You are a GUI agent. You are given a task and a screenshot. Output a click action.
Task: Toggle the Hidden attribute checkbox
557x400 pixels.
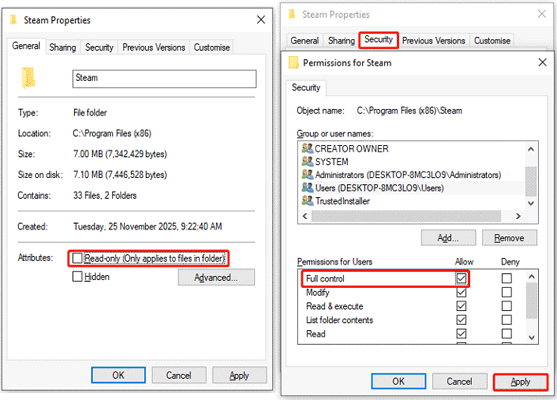click(x=77, y=276)
